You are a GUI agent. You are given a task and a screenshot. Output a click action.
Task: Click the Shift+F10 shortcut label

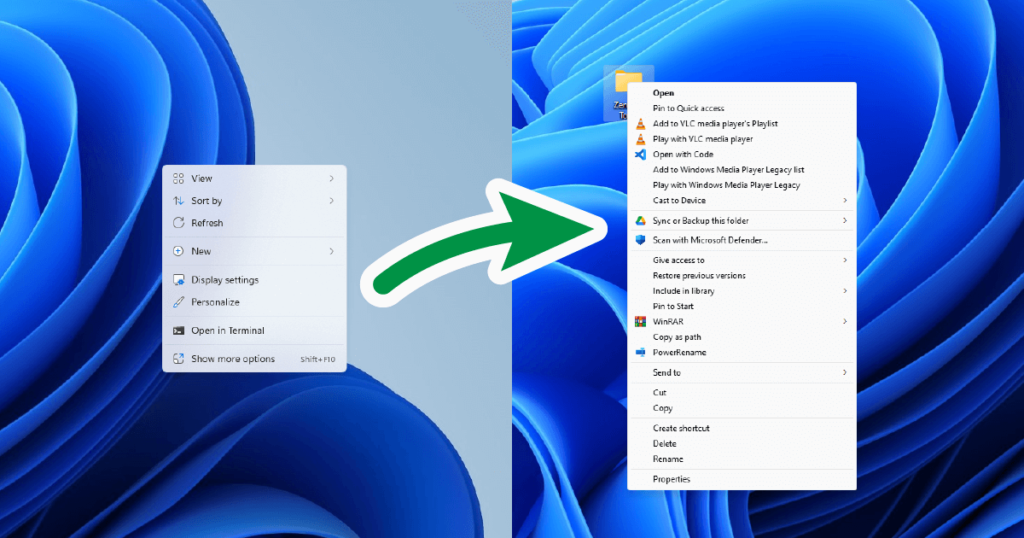click(x=318, y=359)
